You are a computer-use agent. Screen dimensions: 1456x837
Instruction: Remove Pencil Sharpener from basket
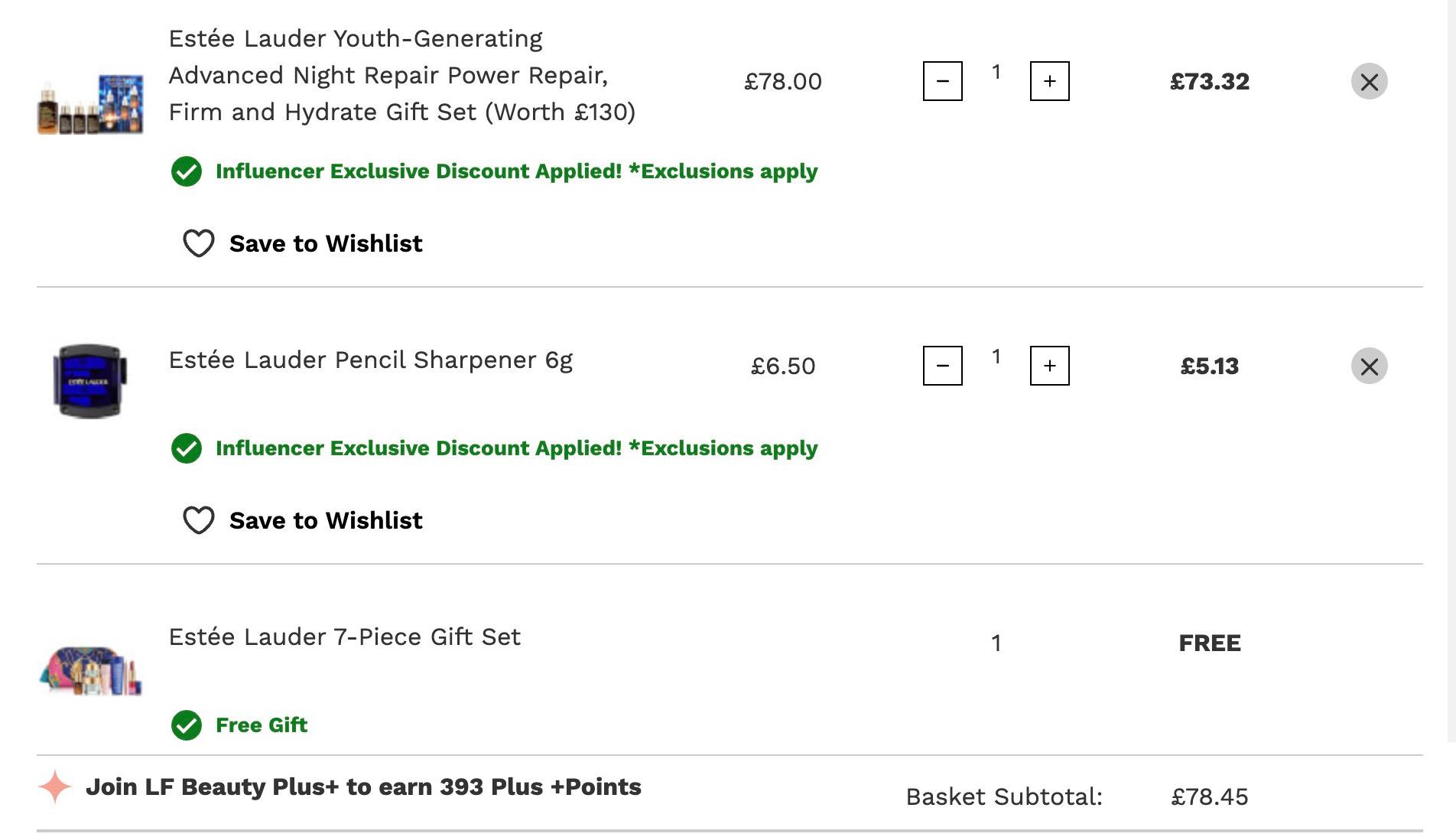1369,366
